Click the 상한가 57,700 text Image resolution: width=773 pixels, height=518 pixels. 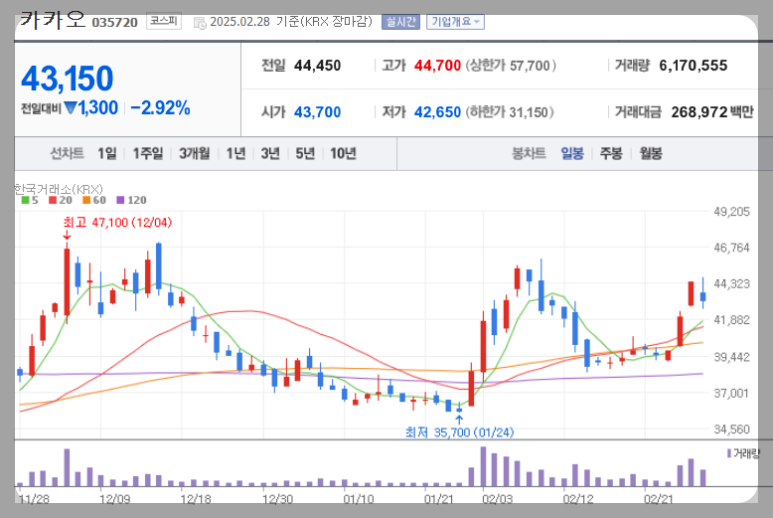[511, 66]
